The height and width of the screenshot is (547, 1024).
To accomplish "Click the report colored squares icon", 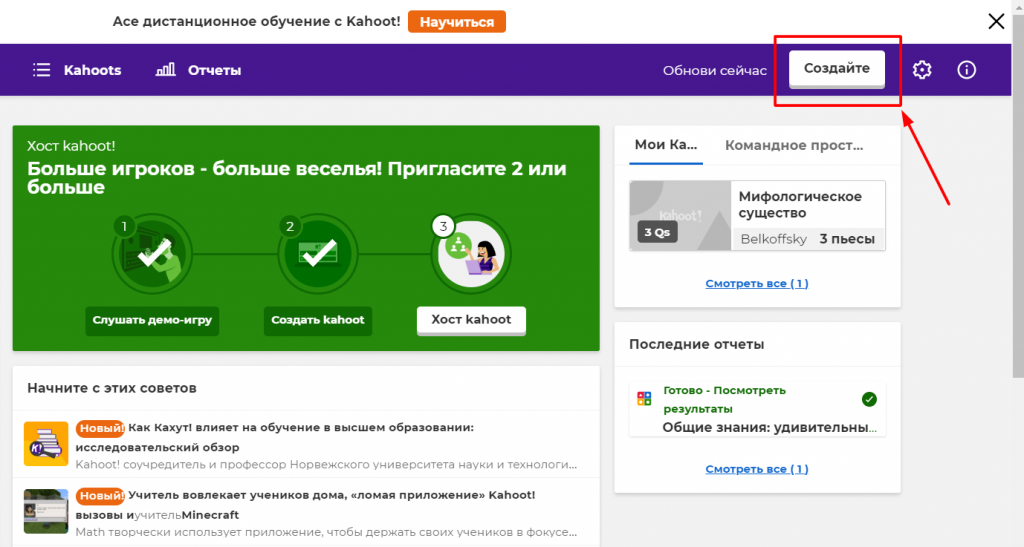I will (644, 399).
